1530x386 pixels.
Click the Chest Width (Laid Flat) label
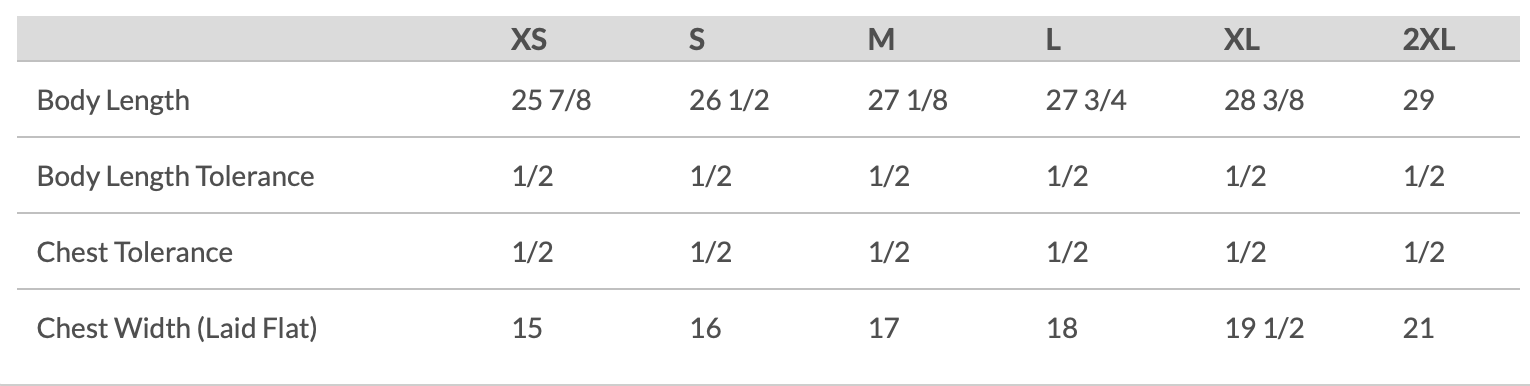[177, 328]
